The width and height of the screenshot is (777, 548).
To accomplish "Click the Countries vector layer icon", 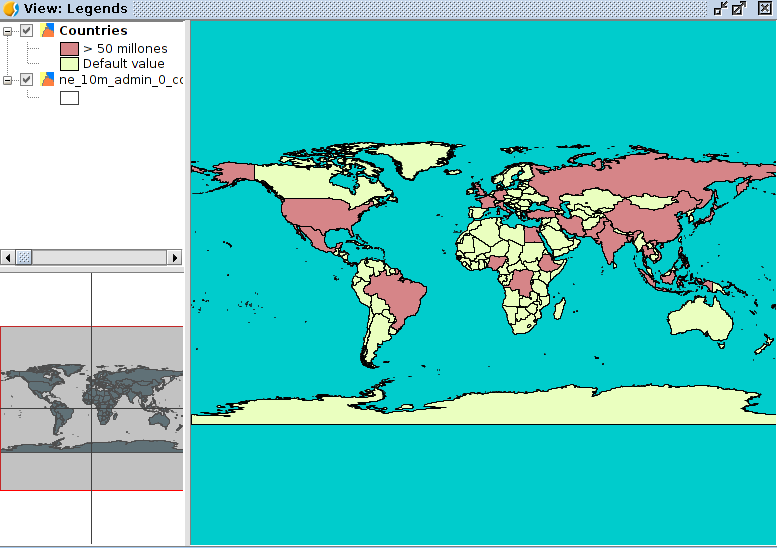I will 47,31.
